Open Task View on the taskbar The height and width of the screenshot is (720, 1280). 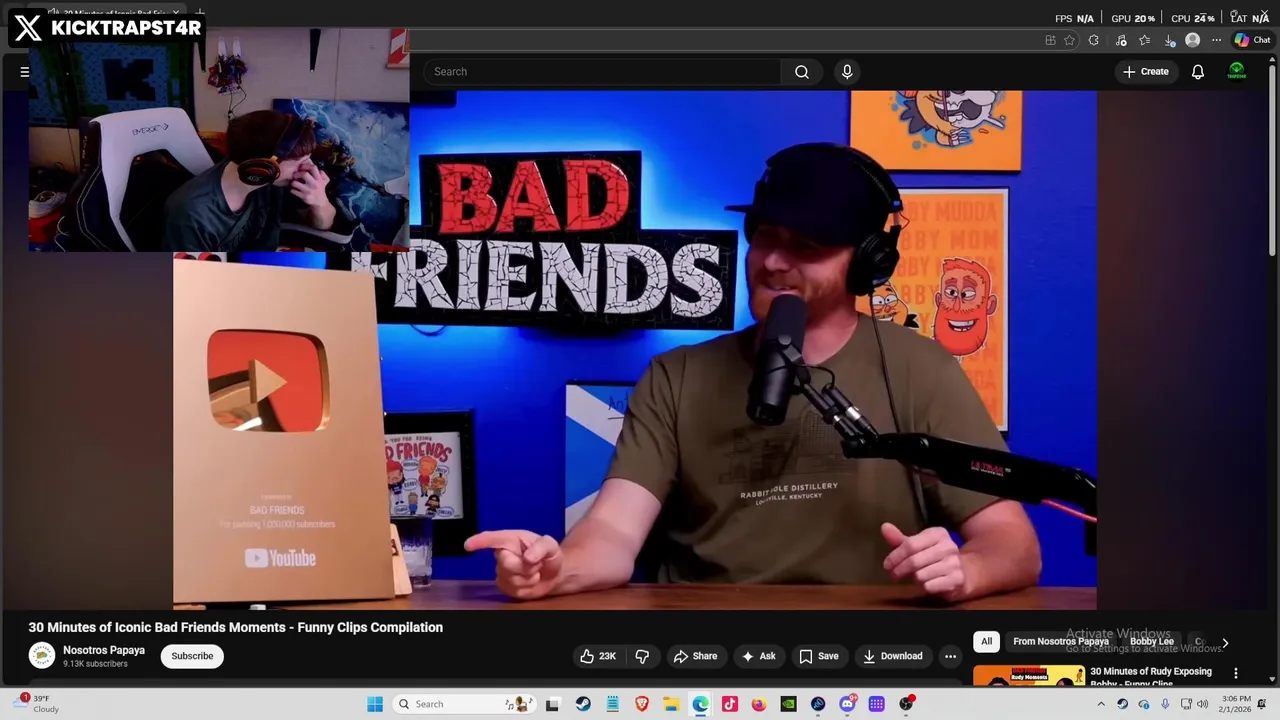(x=552, y=704)
